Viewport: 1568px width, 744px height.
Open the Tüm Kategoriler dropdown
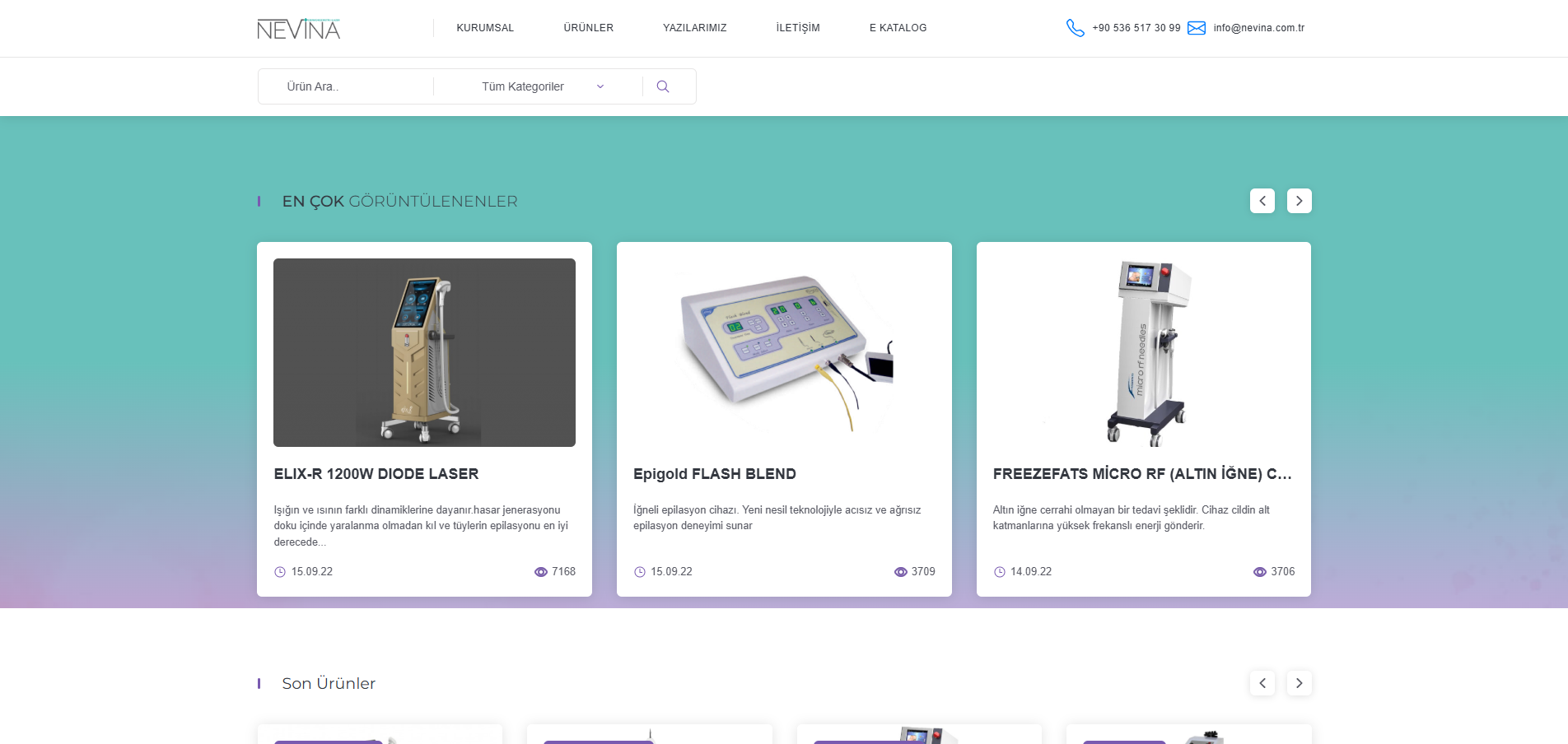click(538, 86)
